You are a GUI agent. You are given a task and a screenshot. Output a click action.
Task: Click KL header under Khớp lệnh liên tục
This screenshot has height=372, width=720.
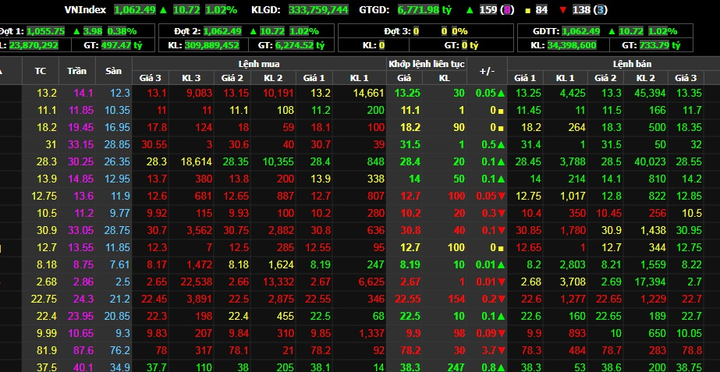point(444,78)
